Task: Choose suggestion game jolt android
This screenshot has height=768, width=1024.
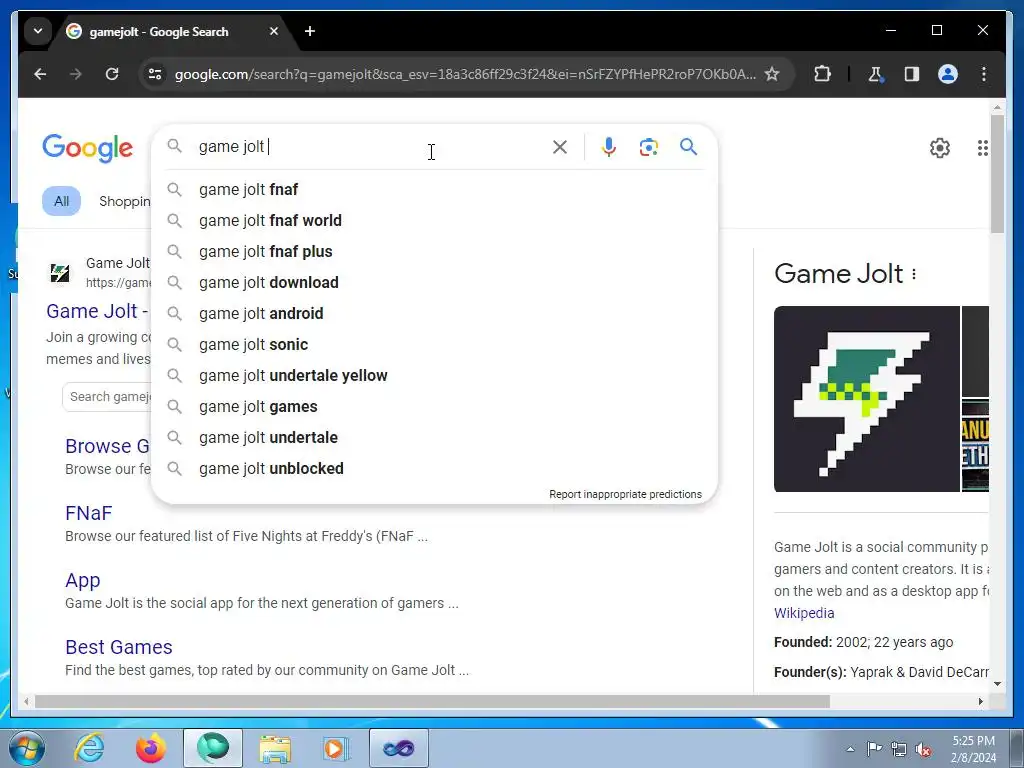Action: [x=434, y=313]
